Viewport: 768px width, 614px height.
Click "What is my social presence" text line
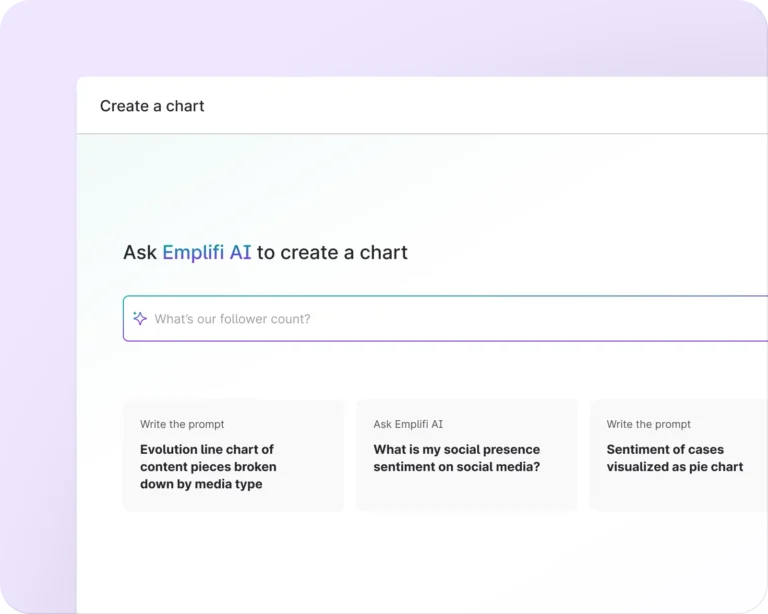(x=457, y=449)
